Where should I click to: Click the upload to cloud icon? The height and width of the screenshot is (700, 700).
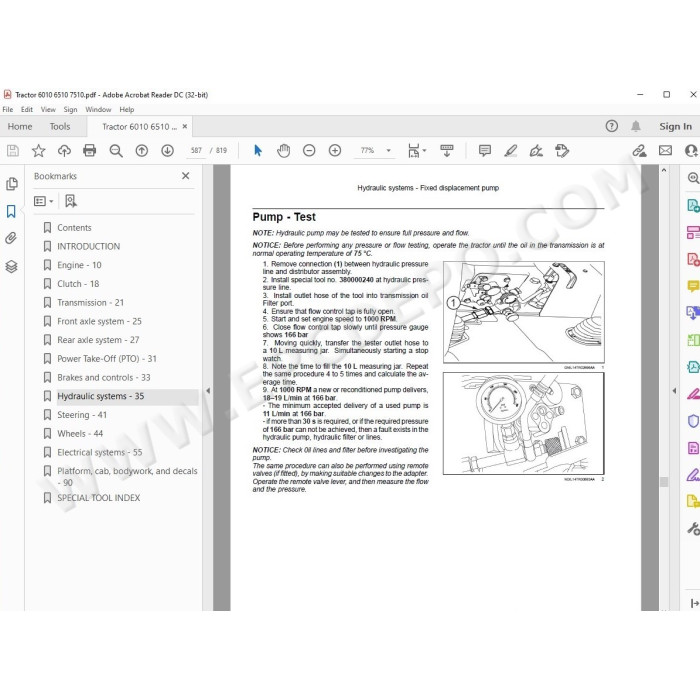(64, 151)
